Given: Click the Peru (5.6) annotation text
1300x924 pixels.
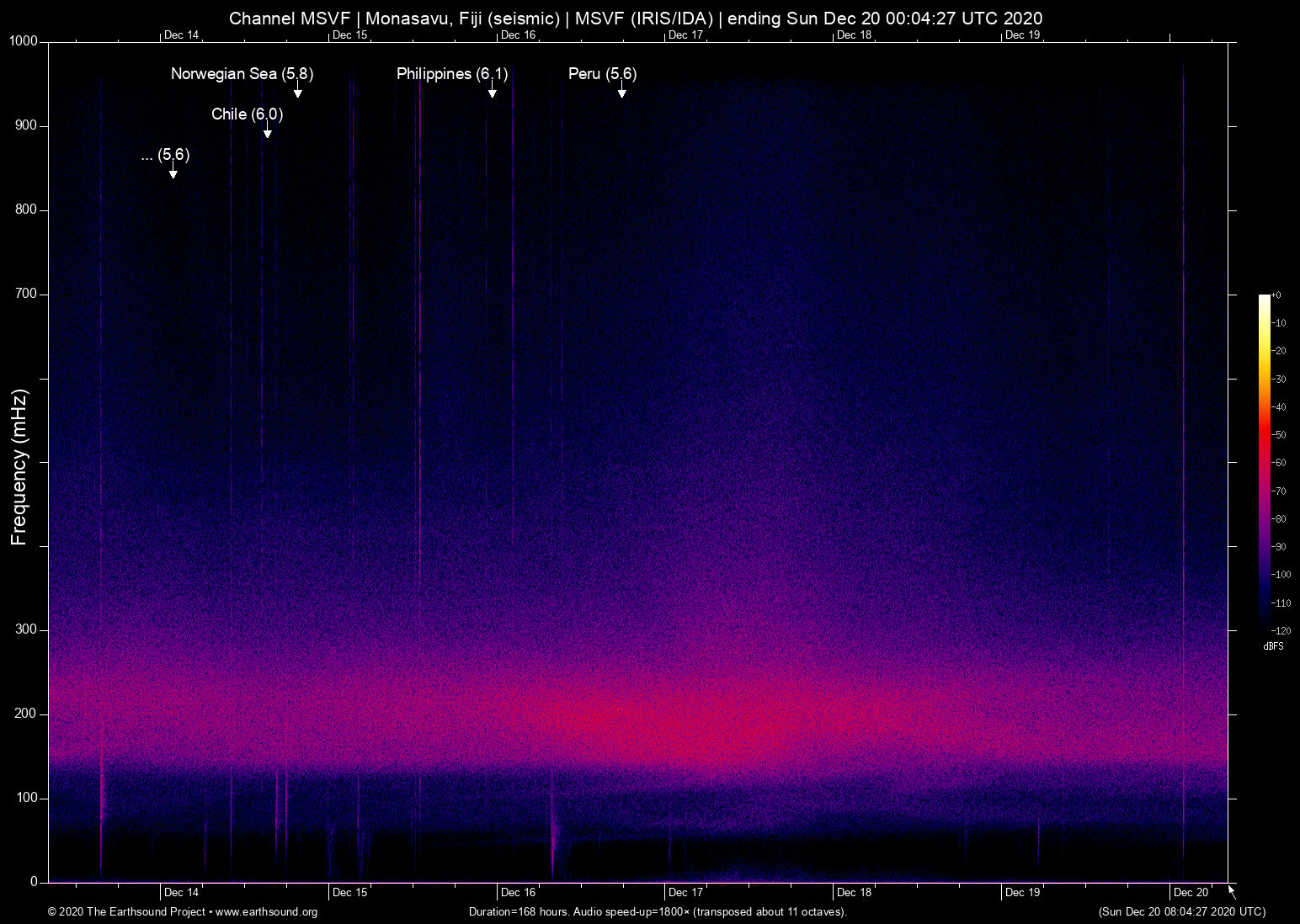Looking at the screenshot, I should point(602,74).
